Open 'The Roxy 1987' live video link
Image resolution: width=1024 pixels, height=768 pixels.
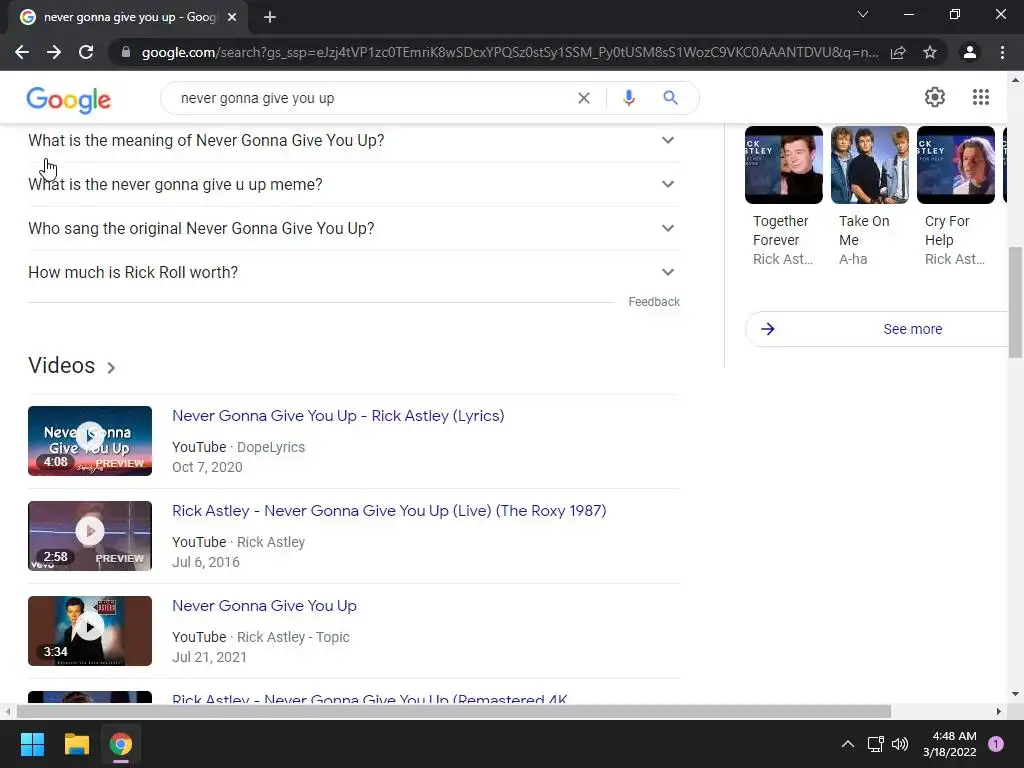coord(389,511)
